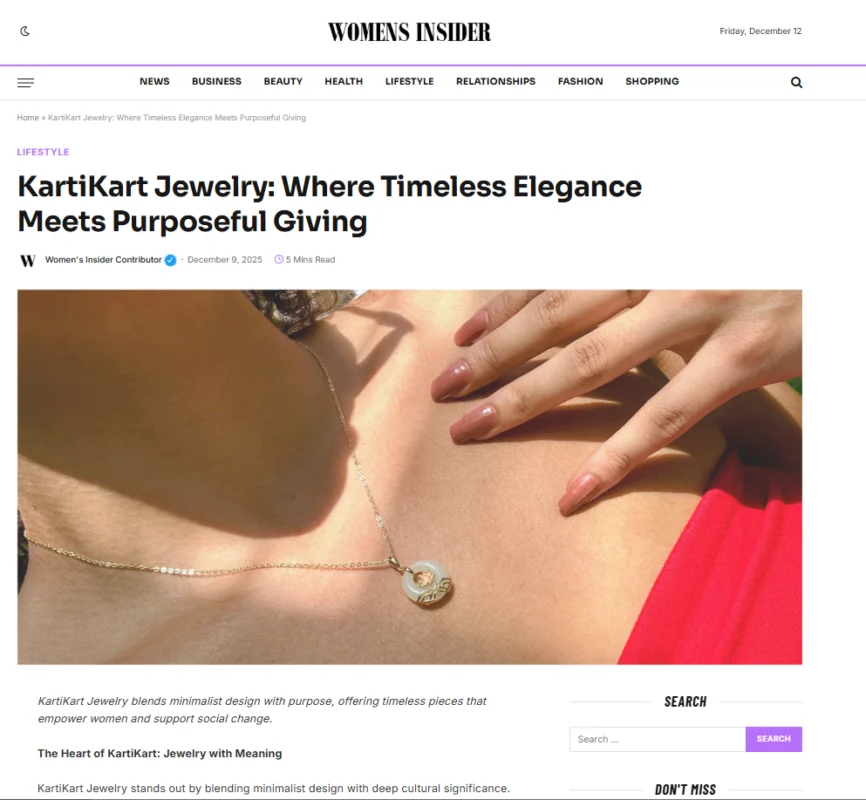Click the clock icon beside 5 Mins Read

point(279,260)
